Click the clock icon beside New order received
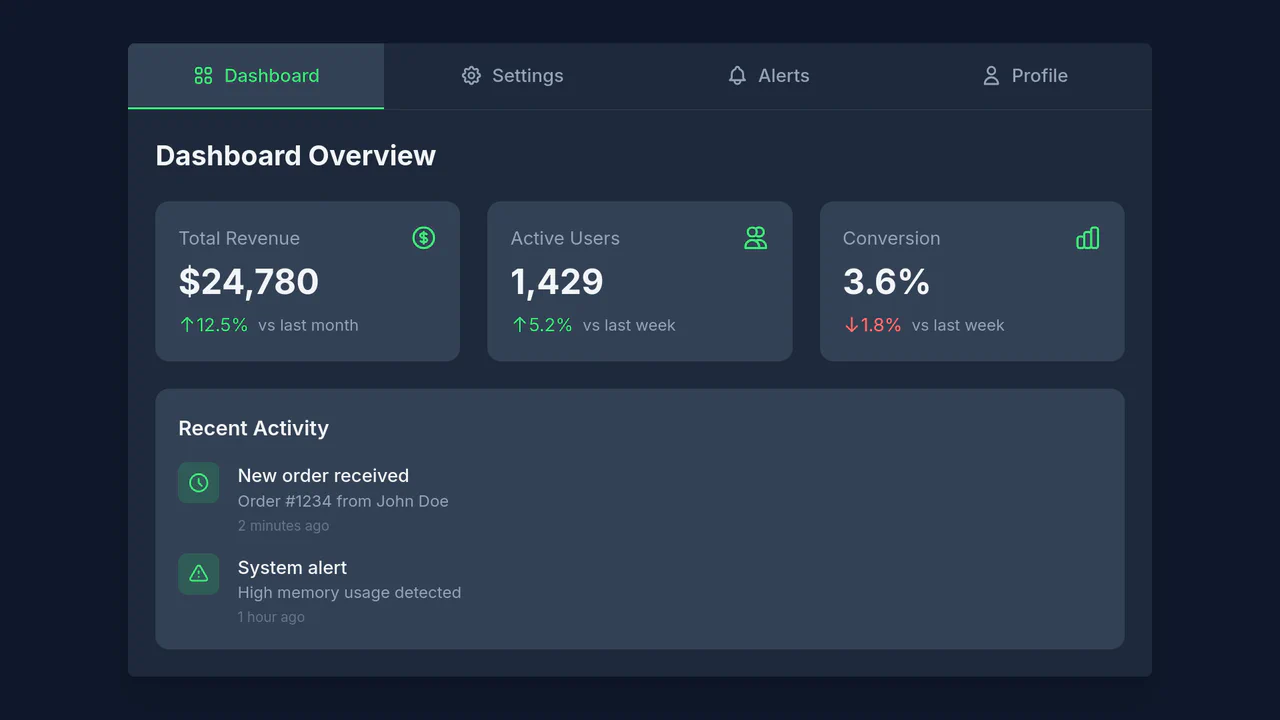The image size is (1280, 720). coord(198,483)
